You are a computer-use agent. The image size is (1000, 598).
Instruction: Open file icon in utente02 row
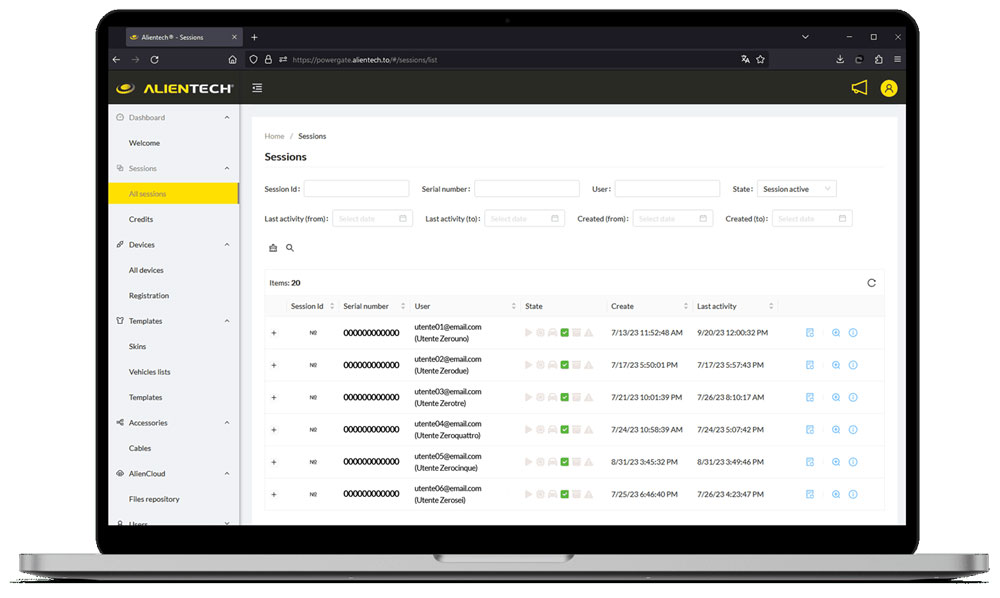[810, 365]
